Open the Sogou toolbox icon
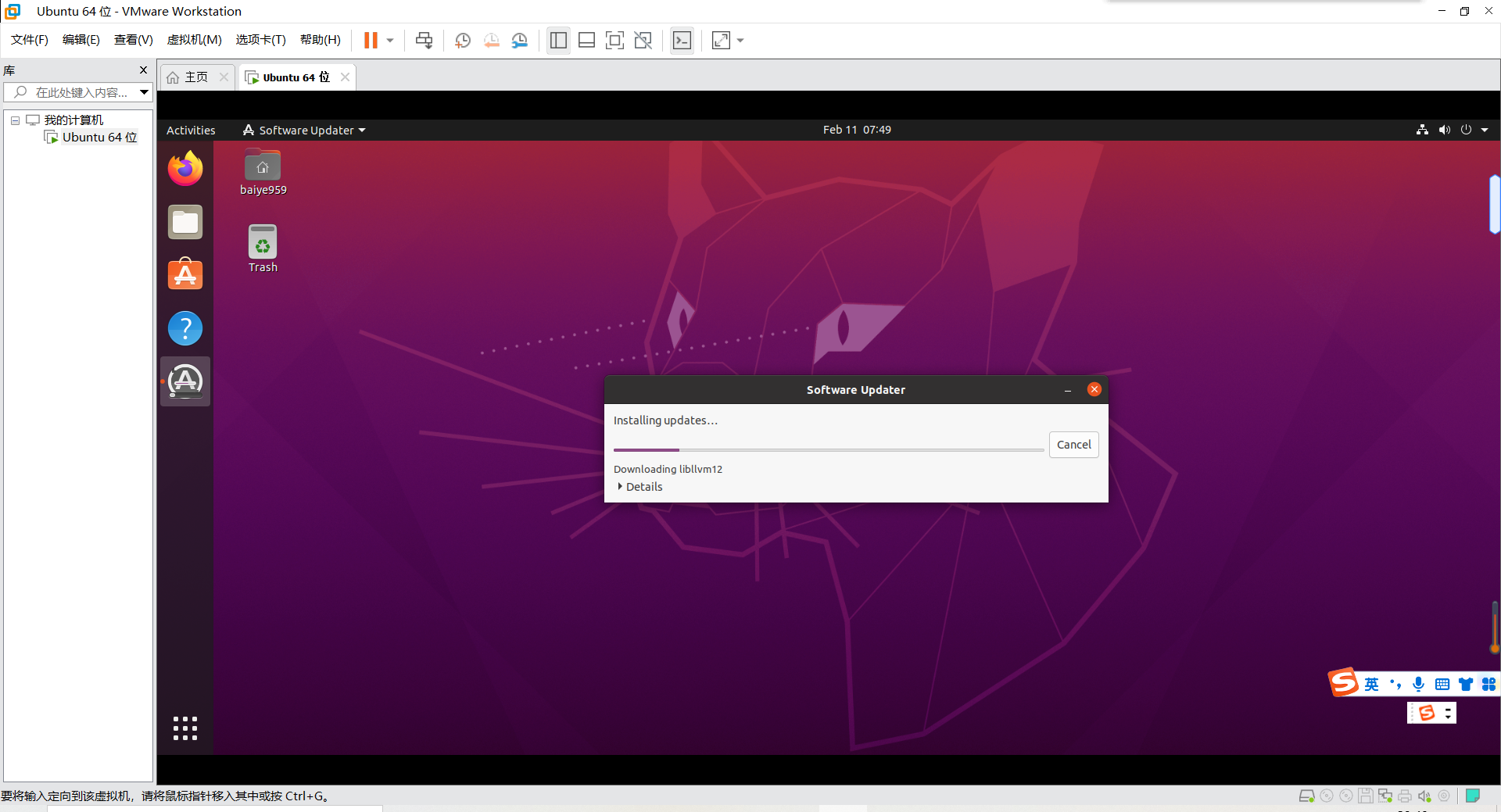Screen dimensions: 1501x812 click(1488, 685)
